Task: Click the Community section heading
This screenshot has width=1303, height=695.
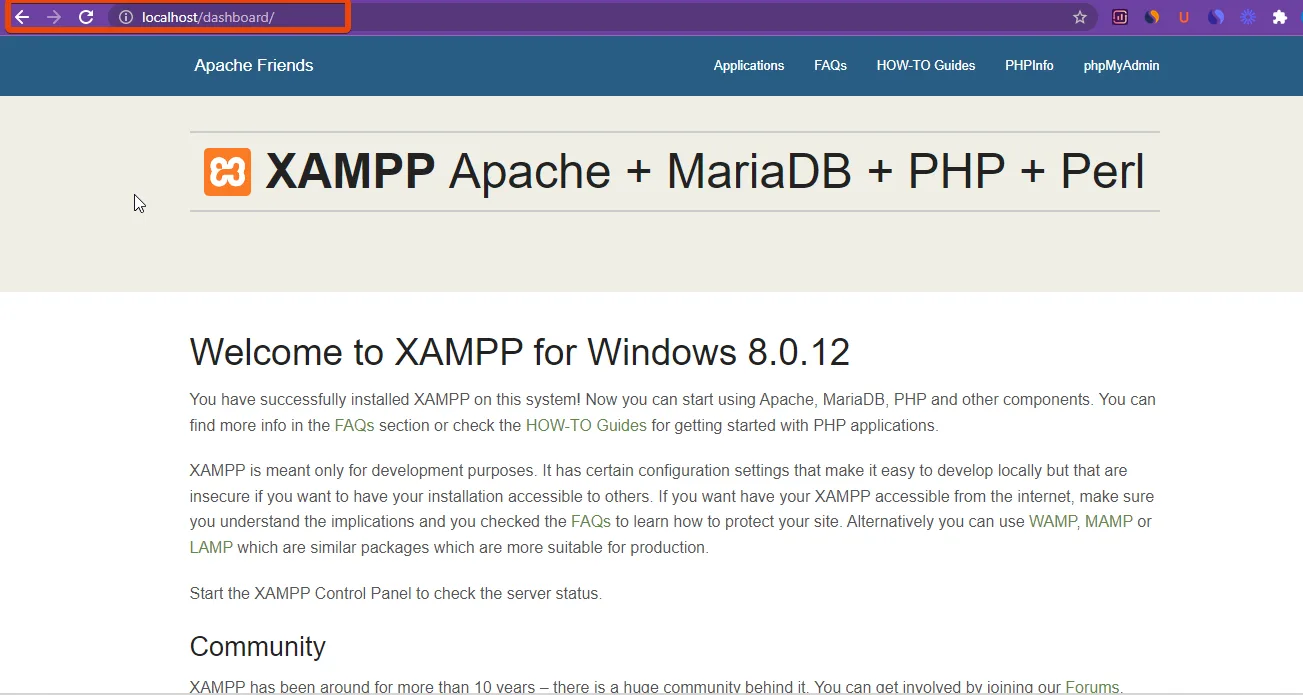Action: pyautogui.click(x=258, y=646)
